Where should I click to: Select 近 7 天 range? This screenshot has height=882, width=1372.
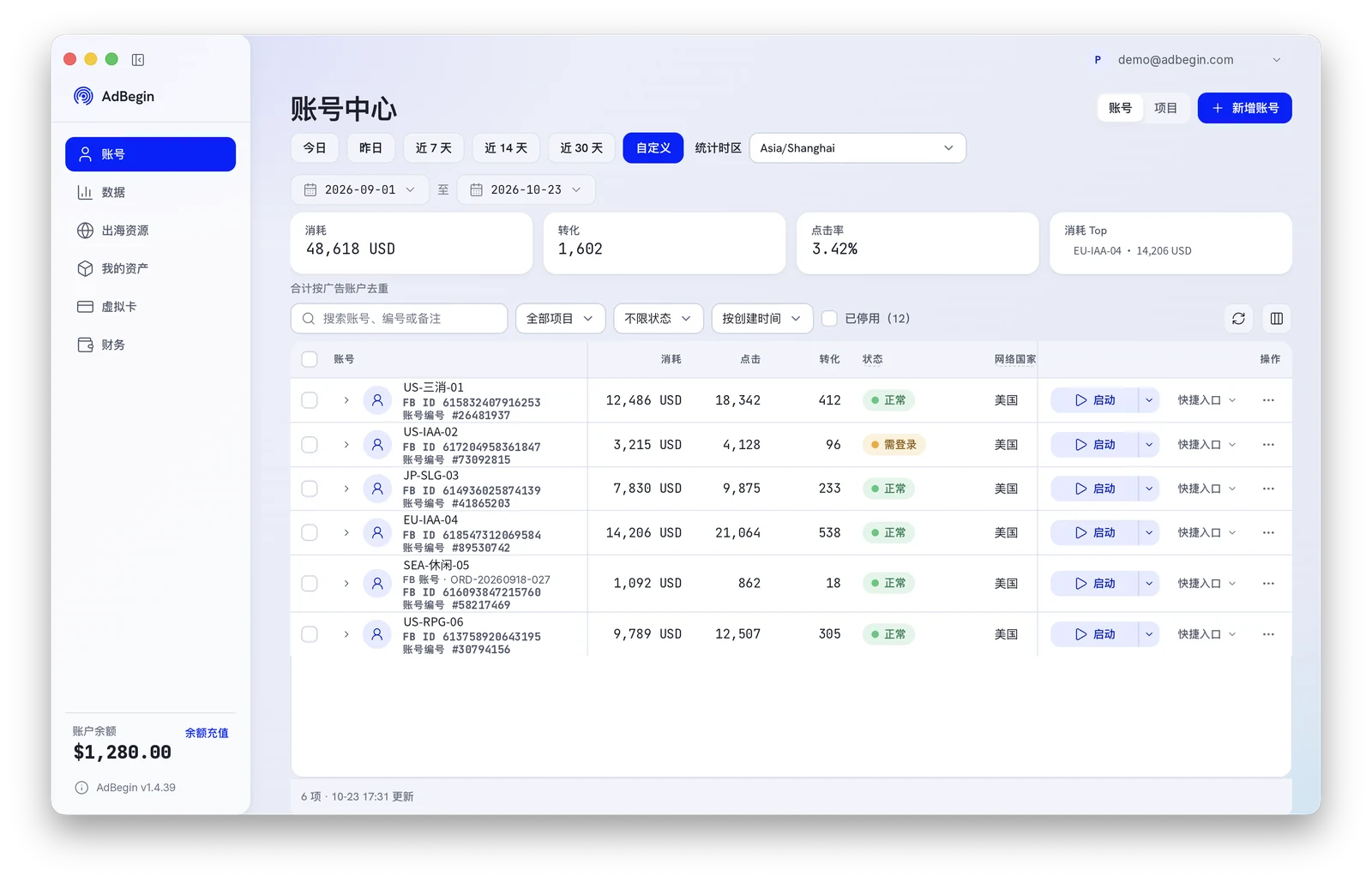[x=434, y=147]
